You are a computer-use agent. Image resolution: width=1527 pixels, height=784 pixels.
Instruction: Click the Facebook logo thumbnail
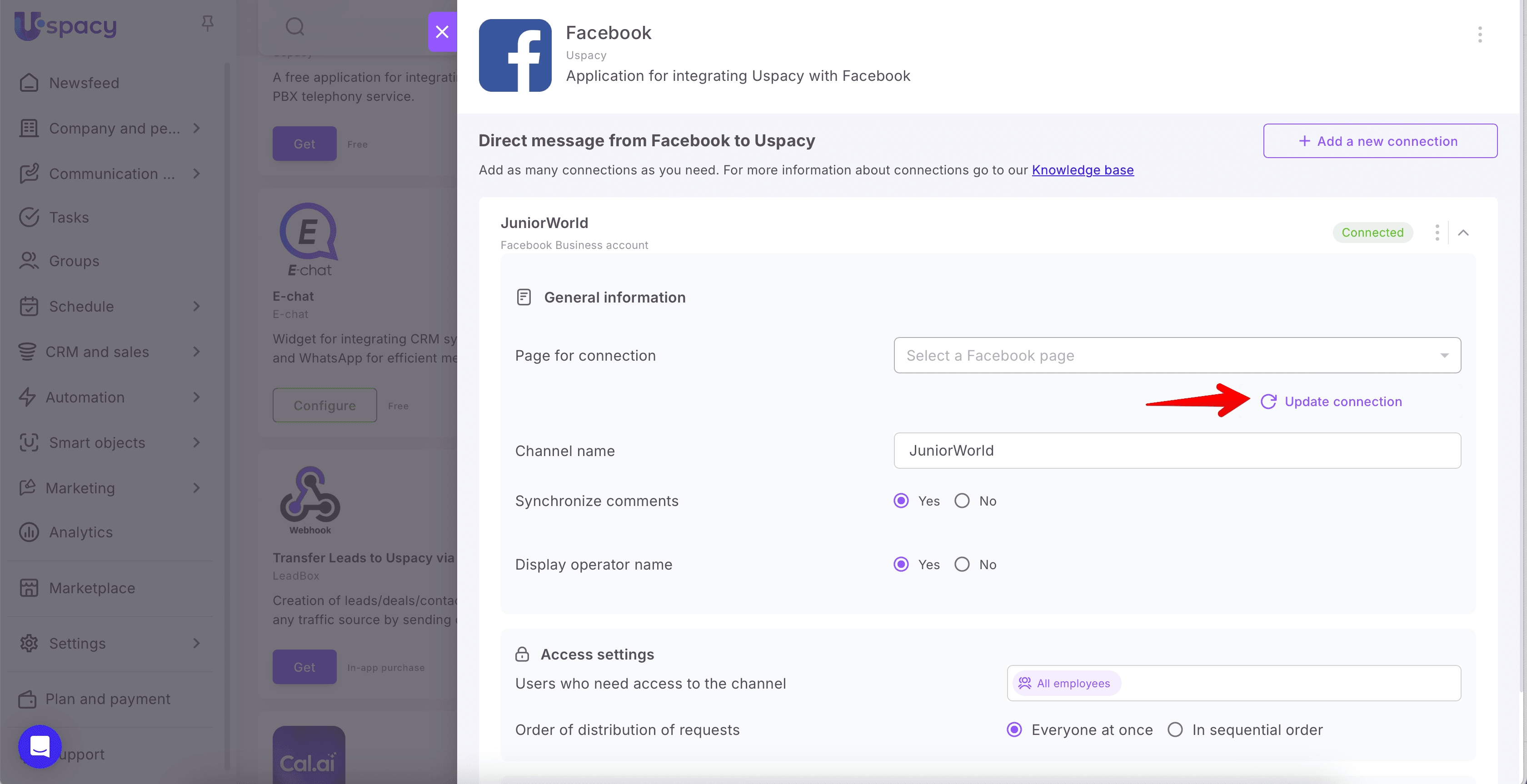tap(514, 55)
